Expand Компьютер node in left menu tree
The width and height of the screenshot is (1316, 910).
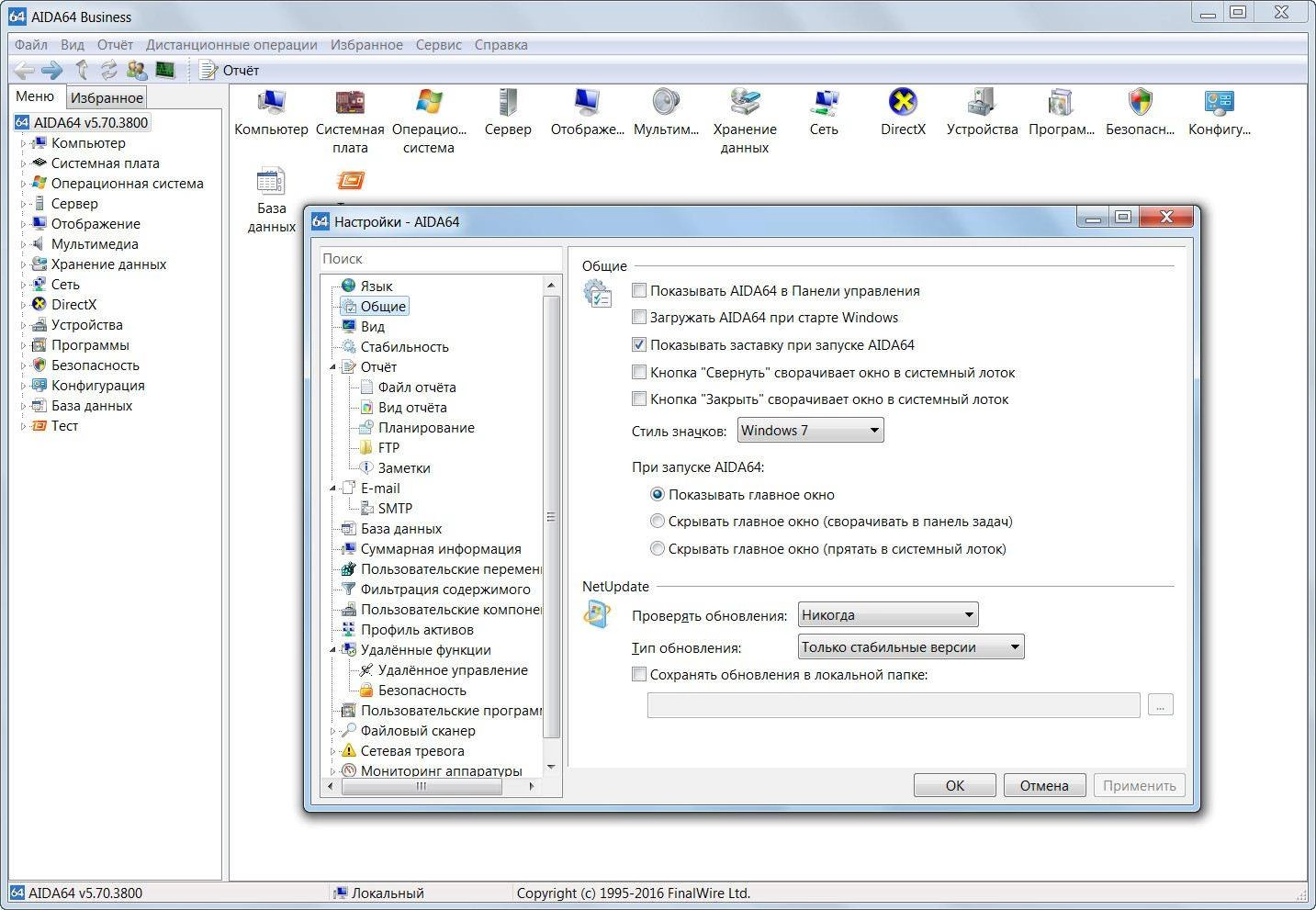tap(23, 142)
